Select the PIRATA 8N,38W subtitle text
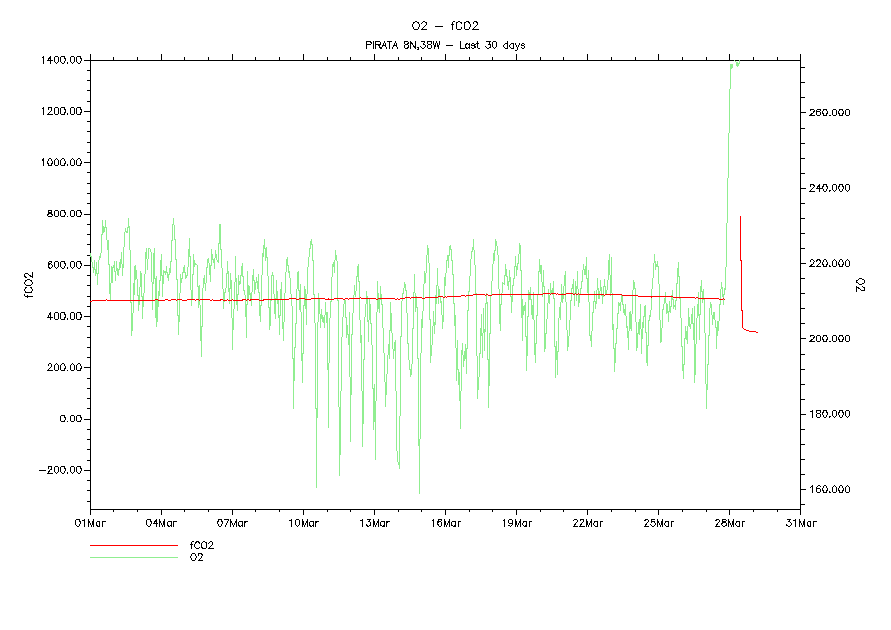 point(445,45)
